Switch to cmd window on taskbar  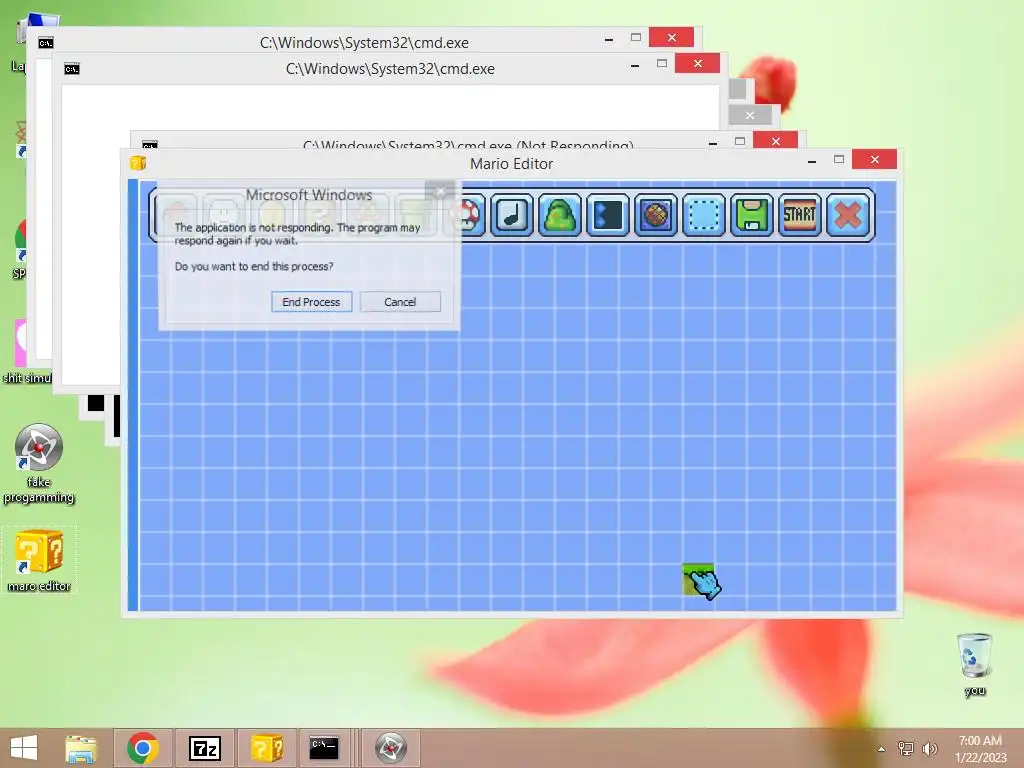[325, 748]
